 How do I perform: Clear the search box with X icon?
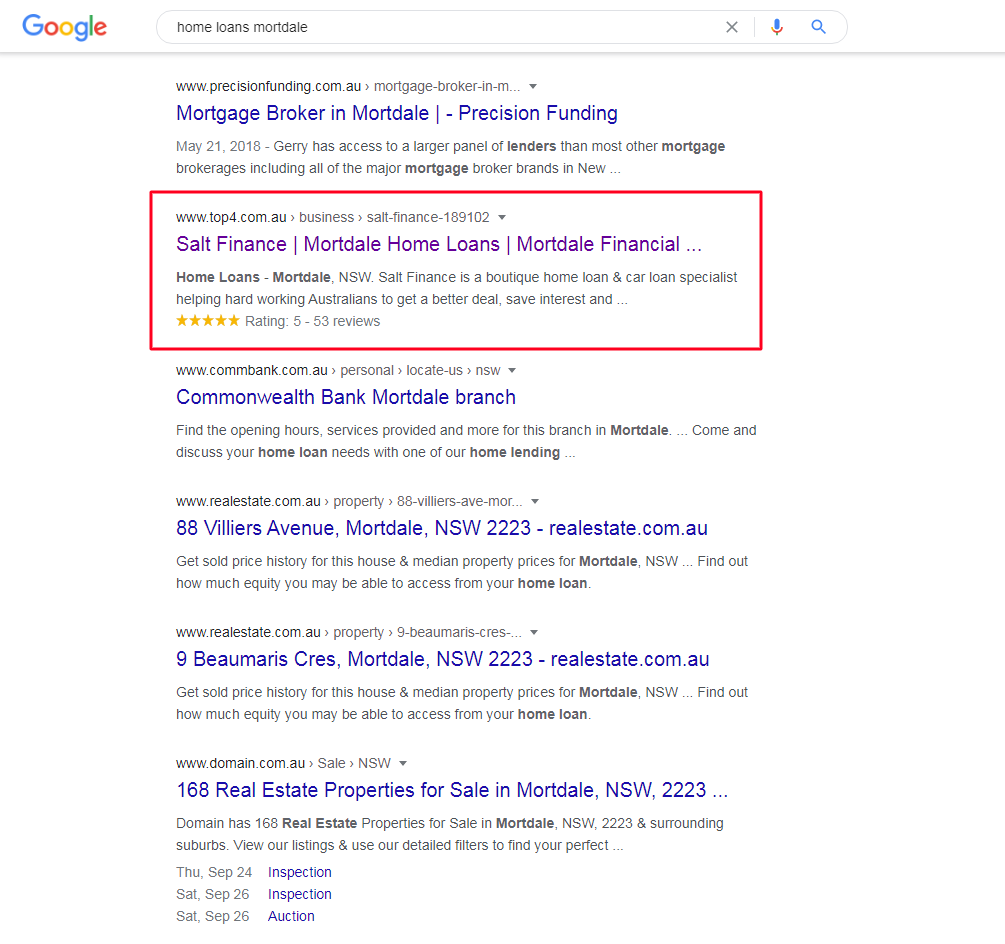click(x=732, y=27)
